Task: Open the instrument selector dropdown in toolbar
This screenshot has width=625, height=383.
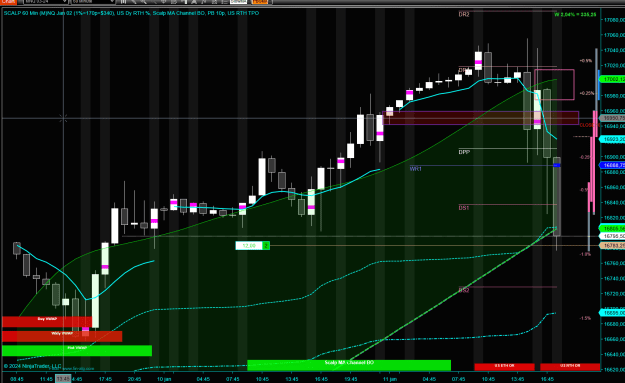Action: pyautogui.click(x=45, y=2)
